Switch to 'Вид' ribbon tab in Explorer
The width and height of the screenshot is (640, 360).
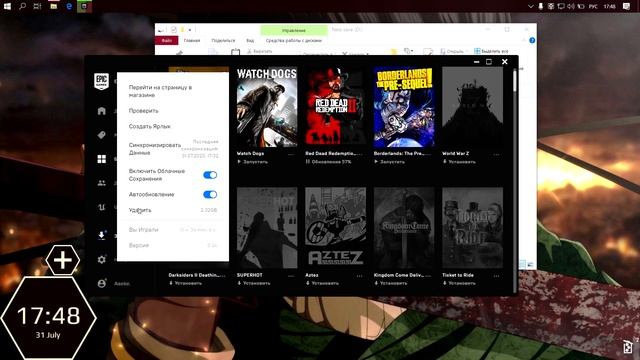pos(250,40)
